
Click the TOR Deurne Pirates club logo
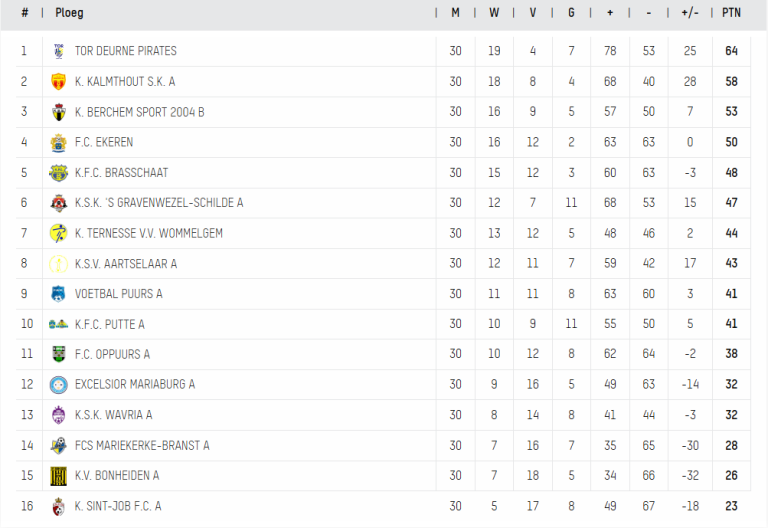tap(59, 51)
